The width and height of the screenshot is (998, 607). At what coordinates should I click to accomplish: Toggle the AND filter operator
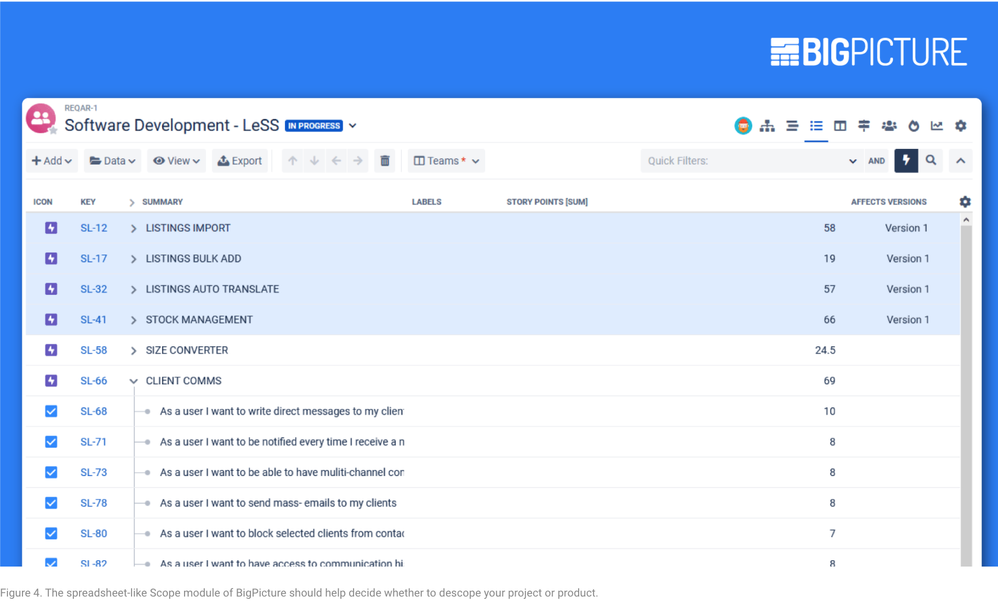[876, 161]
